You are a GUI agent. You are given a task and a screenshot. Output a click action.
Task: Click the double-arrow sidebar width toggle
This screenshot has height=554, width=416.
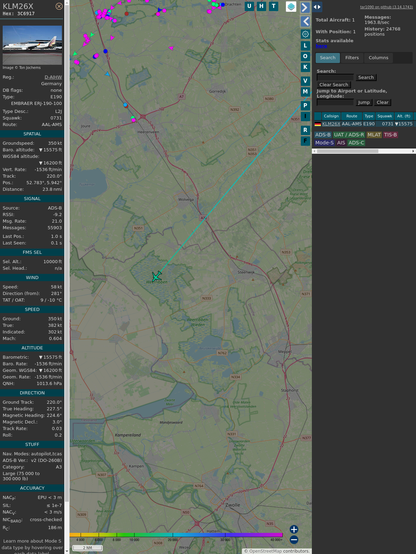tap(317, 7)
